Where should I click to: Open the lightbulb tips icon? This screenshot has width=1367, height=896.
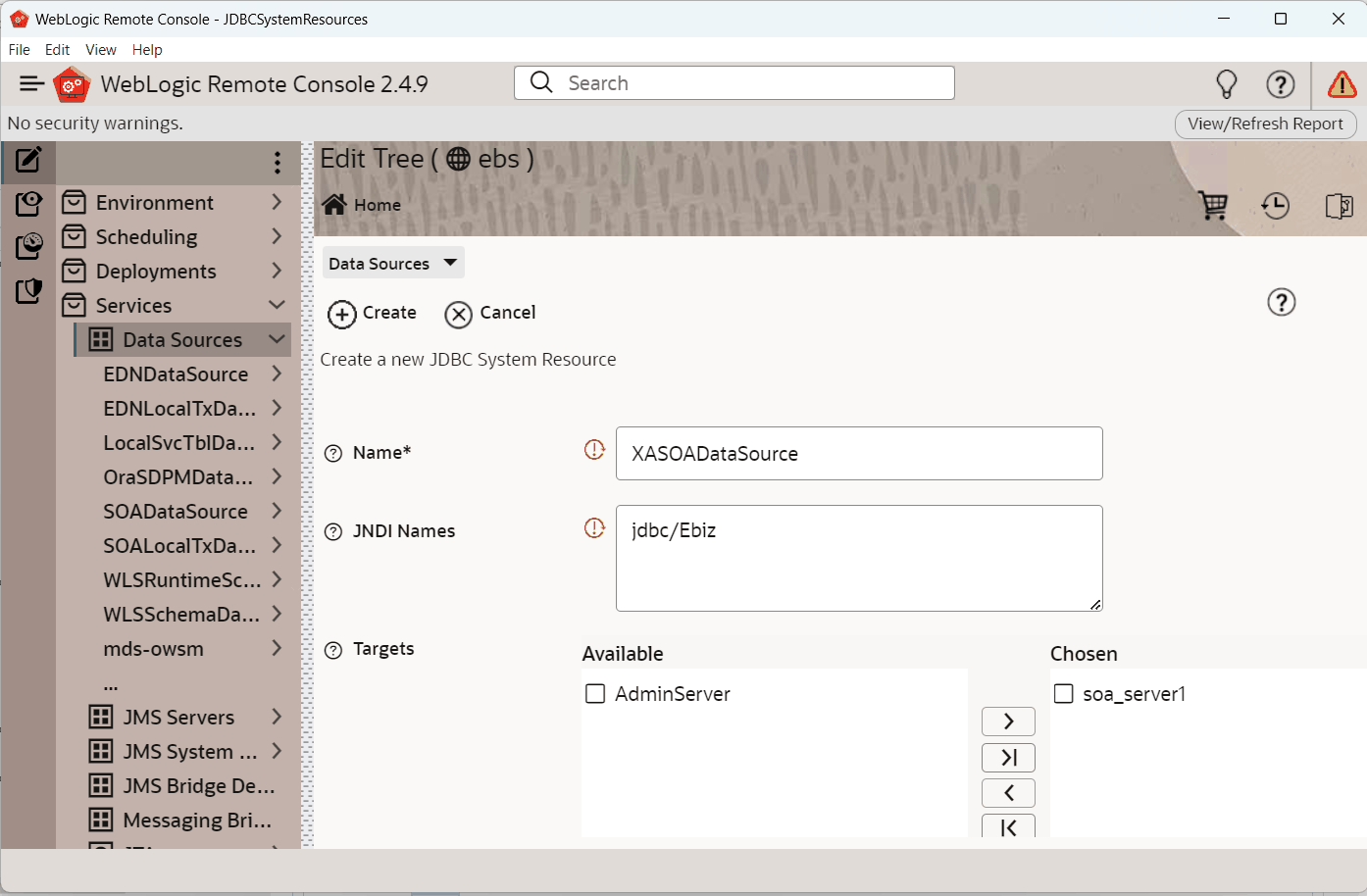(x=1227, y=84)
